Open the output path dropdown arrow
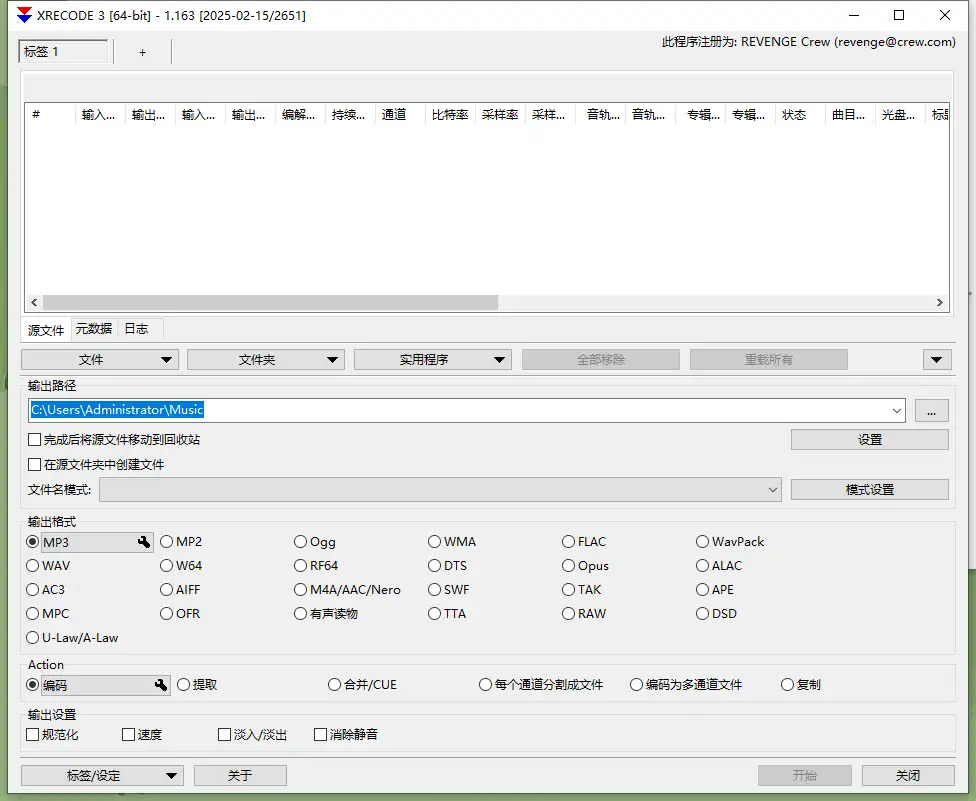 896,410
